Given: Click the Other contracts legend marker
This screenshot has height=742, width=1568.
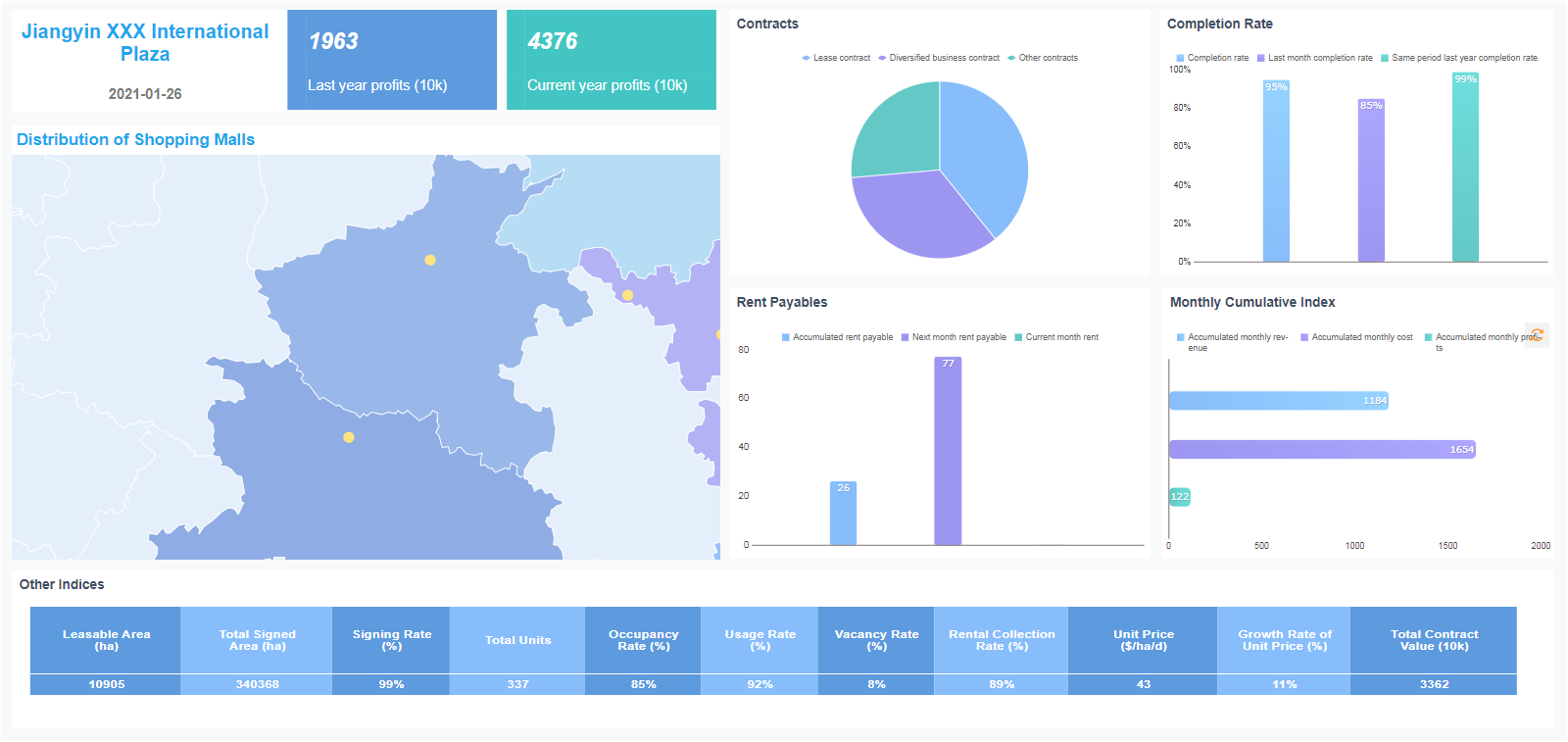Looking at the screenshot, I should (1011, 58).
